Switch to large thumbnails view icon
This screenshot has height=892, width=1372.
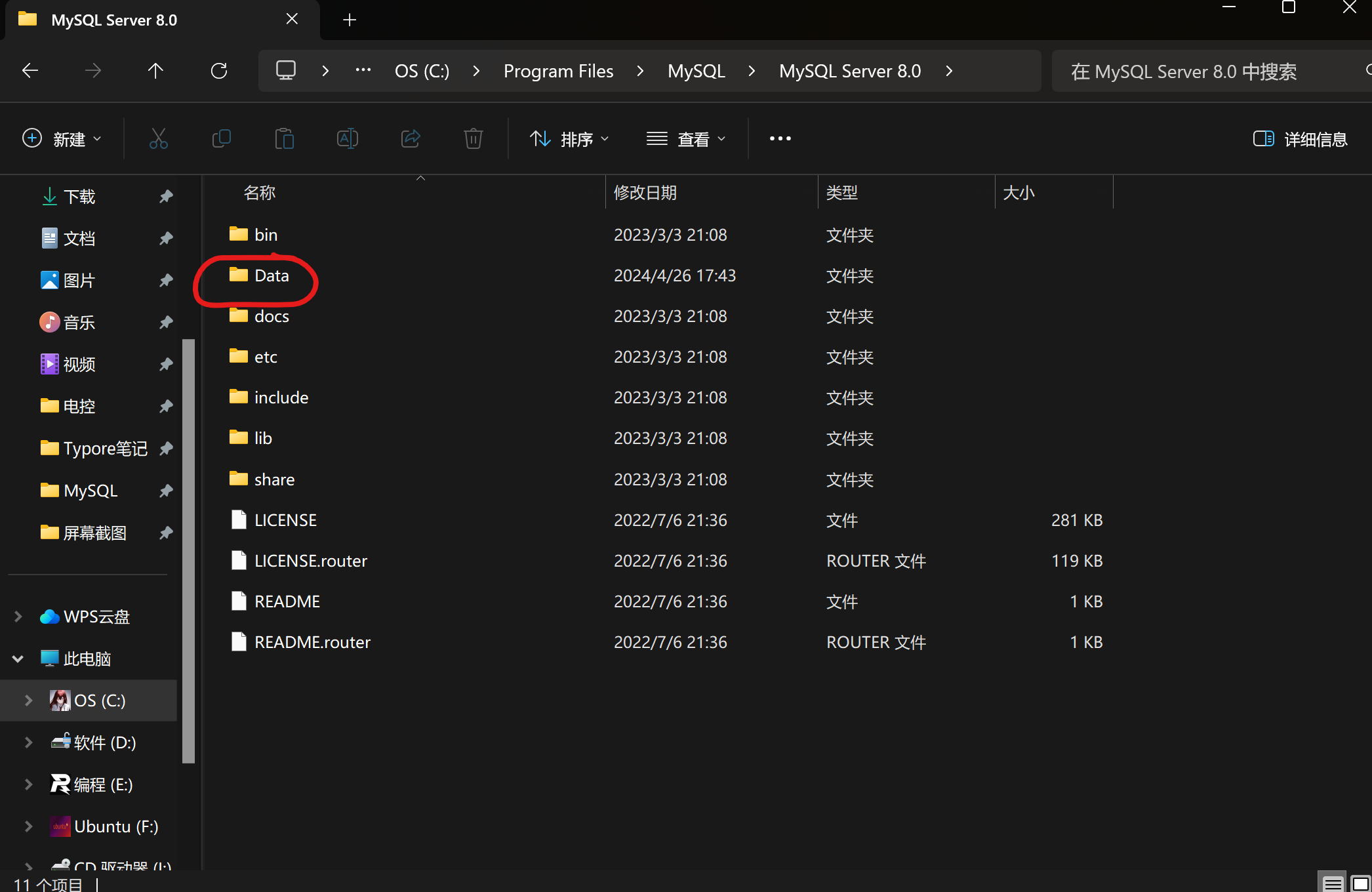[1361, 884]
